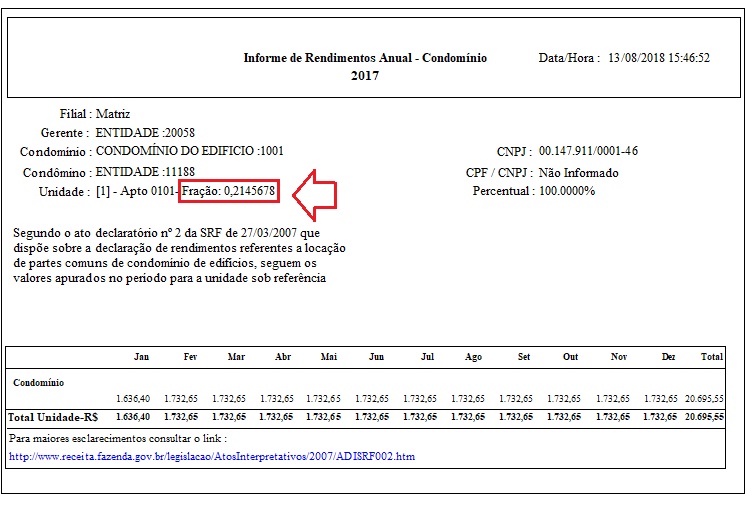Image resolution: width=747 pixels, height=512 pixels.
Task: Select the report title Informe de Rendimentos Anual
Action: [365, 58]
